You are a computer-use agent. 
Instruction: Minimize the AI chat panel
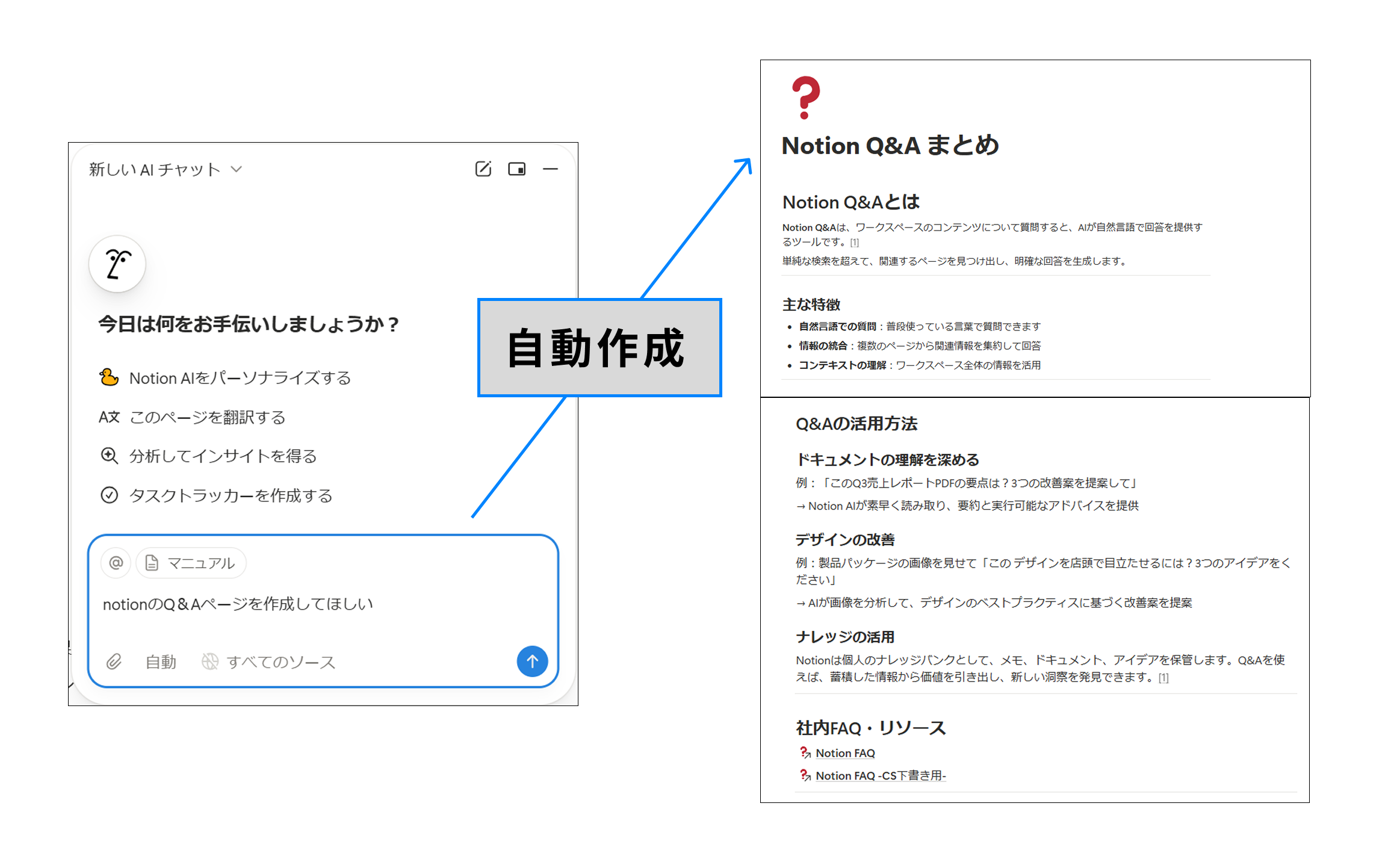pos(550,169)
